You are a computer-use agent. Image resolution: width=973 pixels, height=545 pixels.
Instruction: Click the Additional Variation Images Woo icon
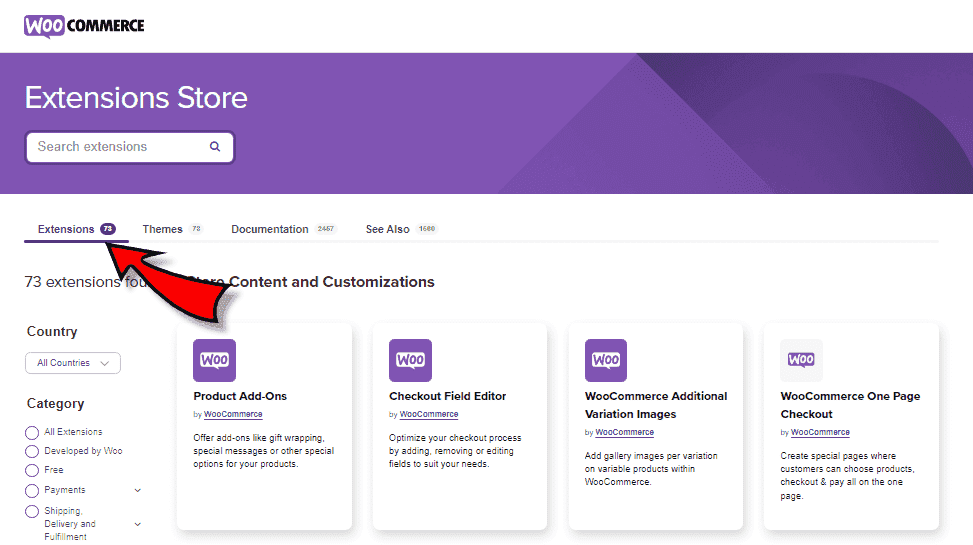click(606, 360)
